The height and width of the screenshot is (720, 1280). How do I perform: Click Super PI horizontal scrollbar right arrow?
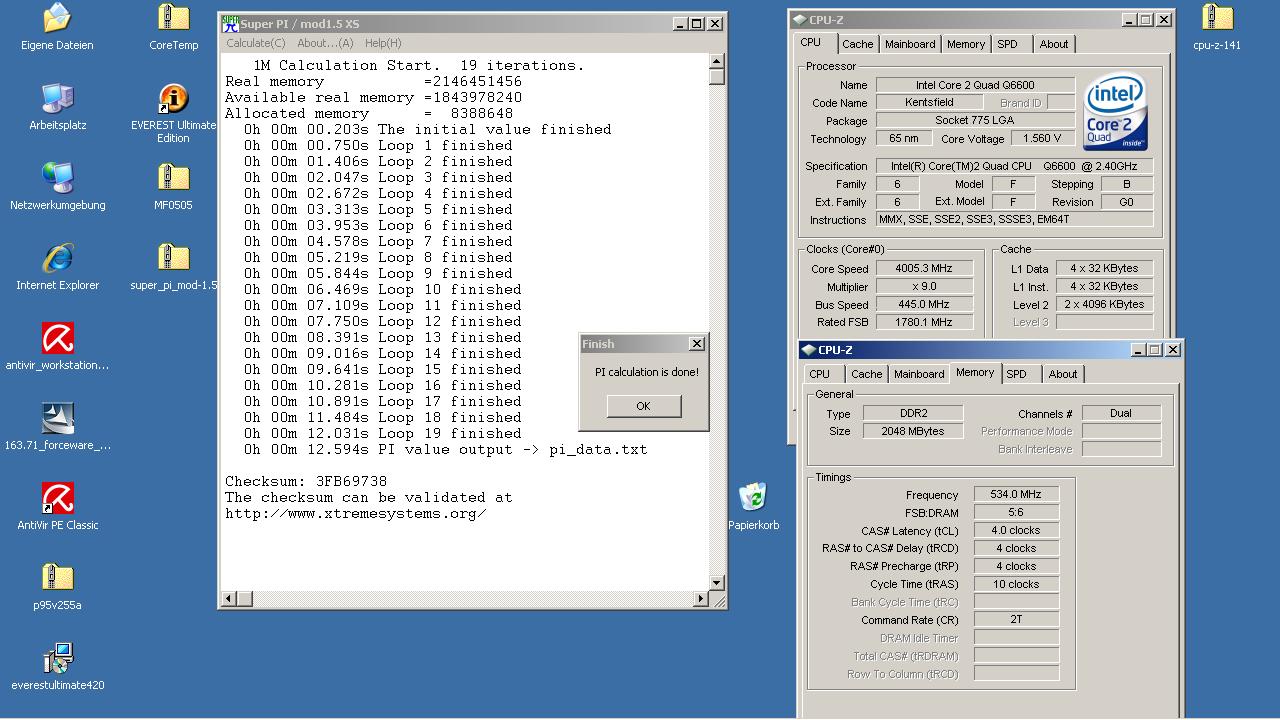click(x=701, y=599)
